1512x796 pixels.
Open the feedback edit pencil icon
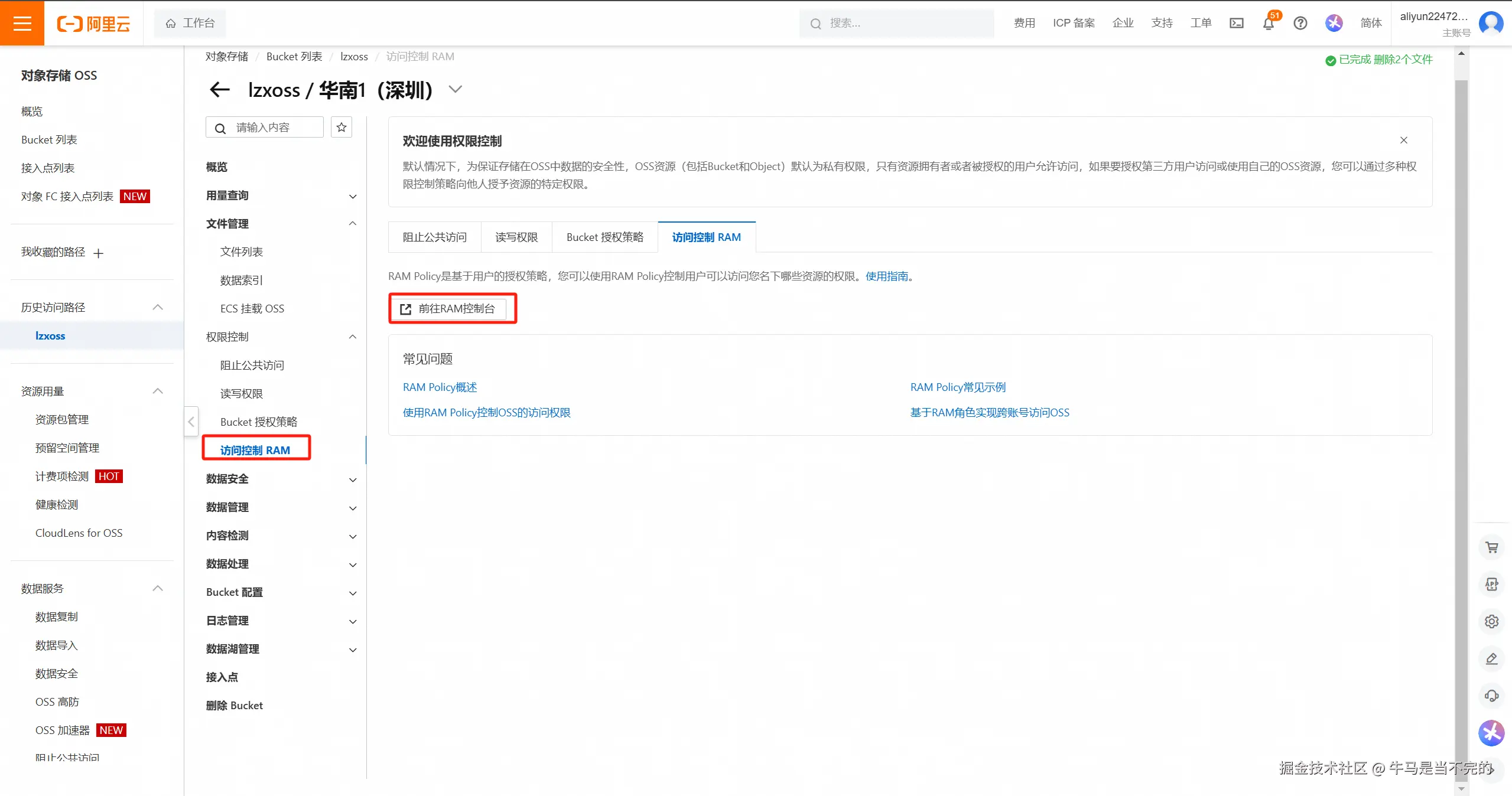(1492, 659)
